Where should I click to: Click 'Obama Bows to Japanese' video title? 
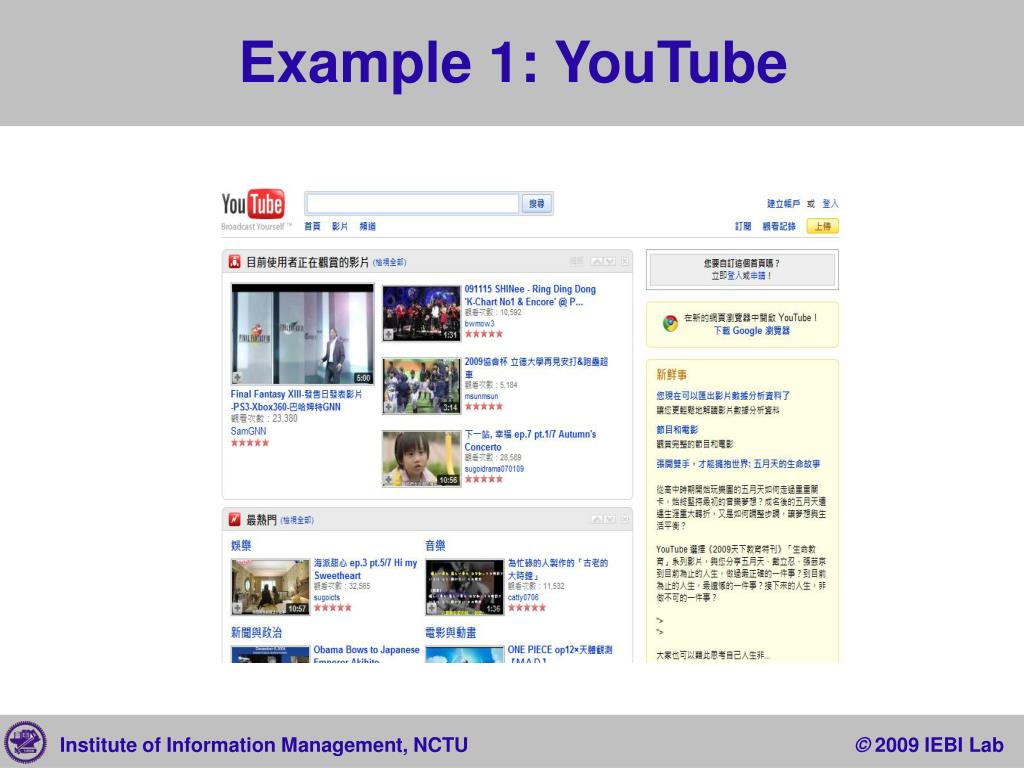coord(366,655)
